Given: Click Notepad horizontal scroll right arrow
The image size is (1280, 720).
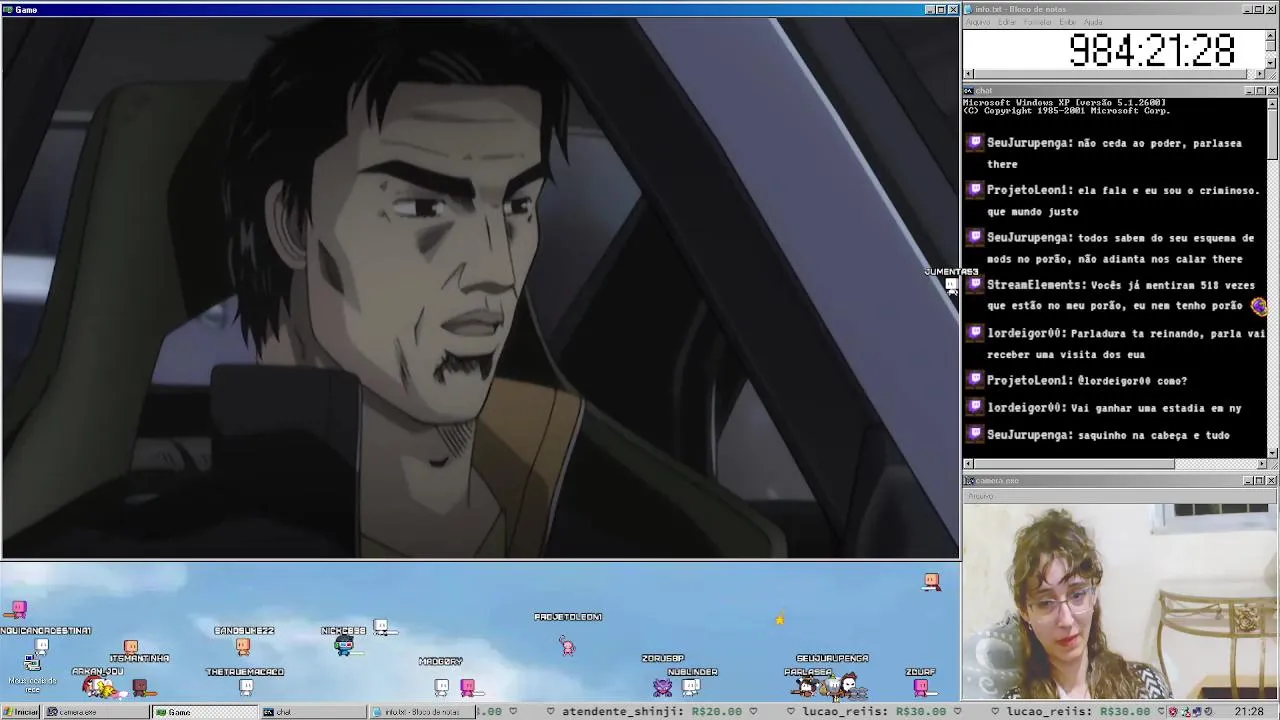Looking at the screenshot, I should (1259, 74).
